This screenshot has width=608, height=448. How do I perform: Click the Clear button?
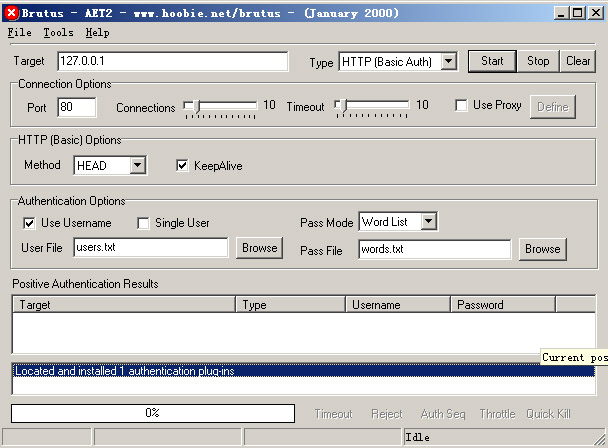coord(578,61)
